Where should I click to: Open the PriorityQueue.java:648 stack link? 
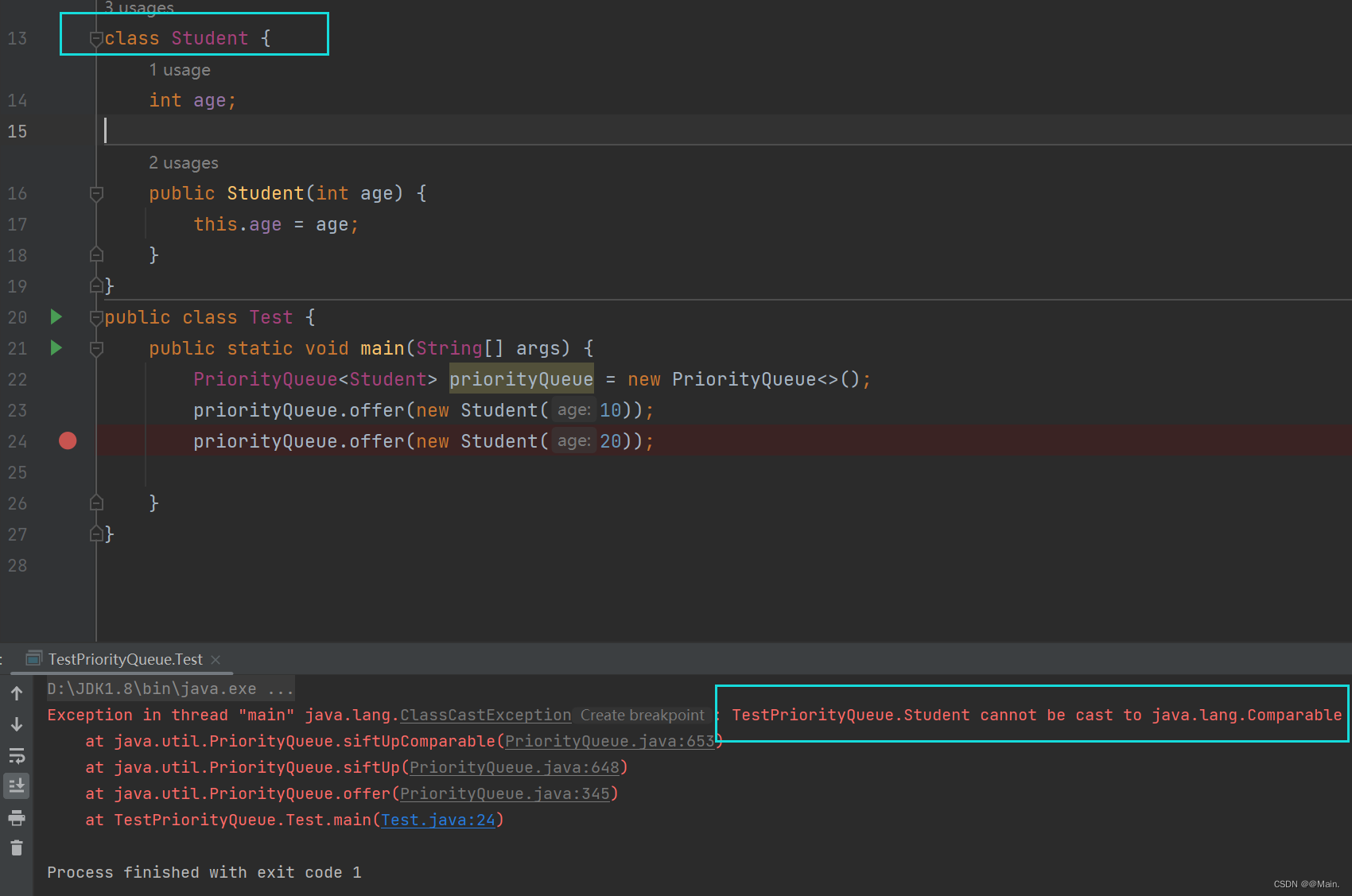coord(515,767)
